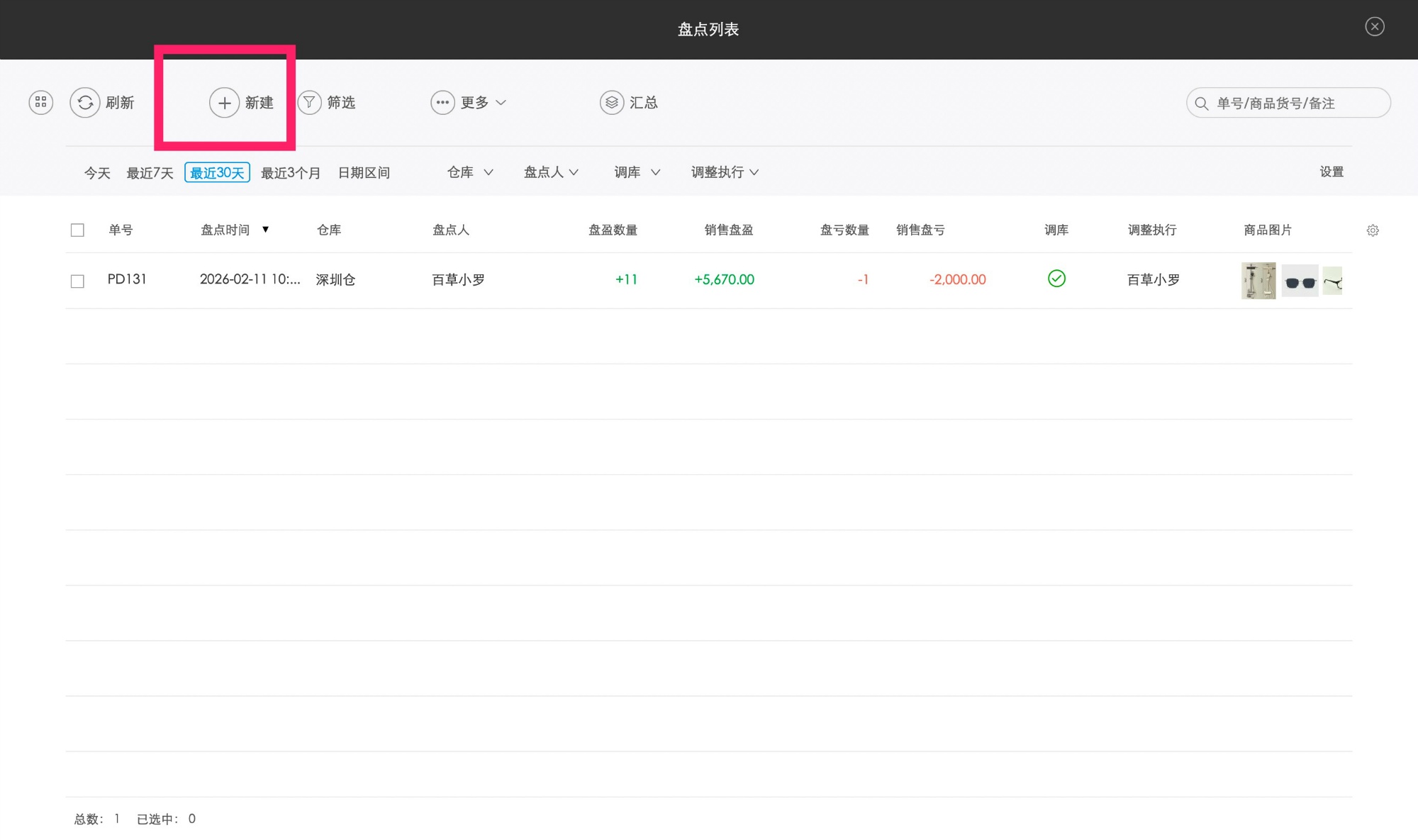Screen dimensions: 1418x840
Task: Open the 盘点人 filter dropdown
Action: 551,172
